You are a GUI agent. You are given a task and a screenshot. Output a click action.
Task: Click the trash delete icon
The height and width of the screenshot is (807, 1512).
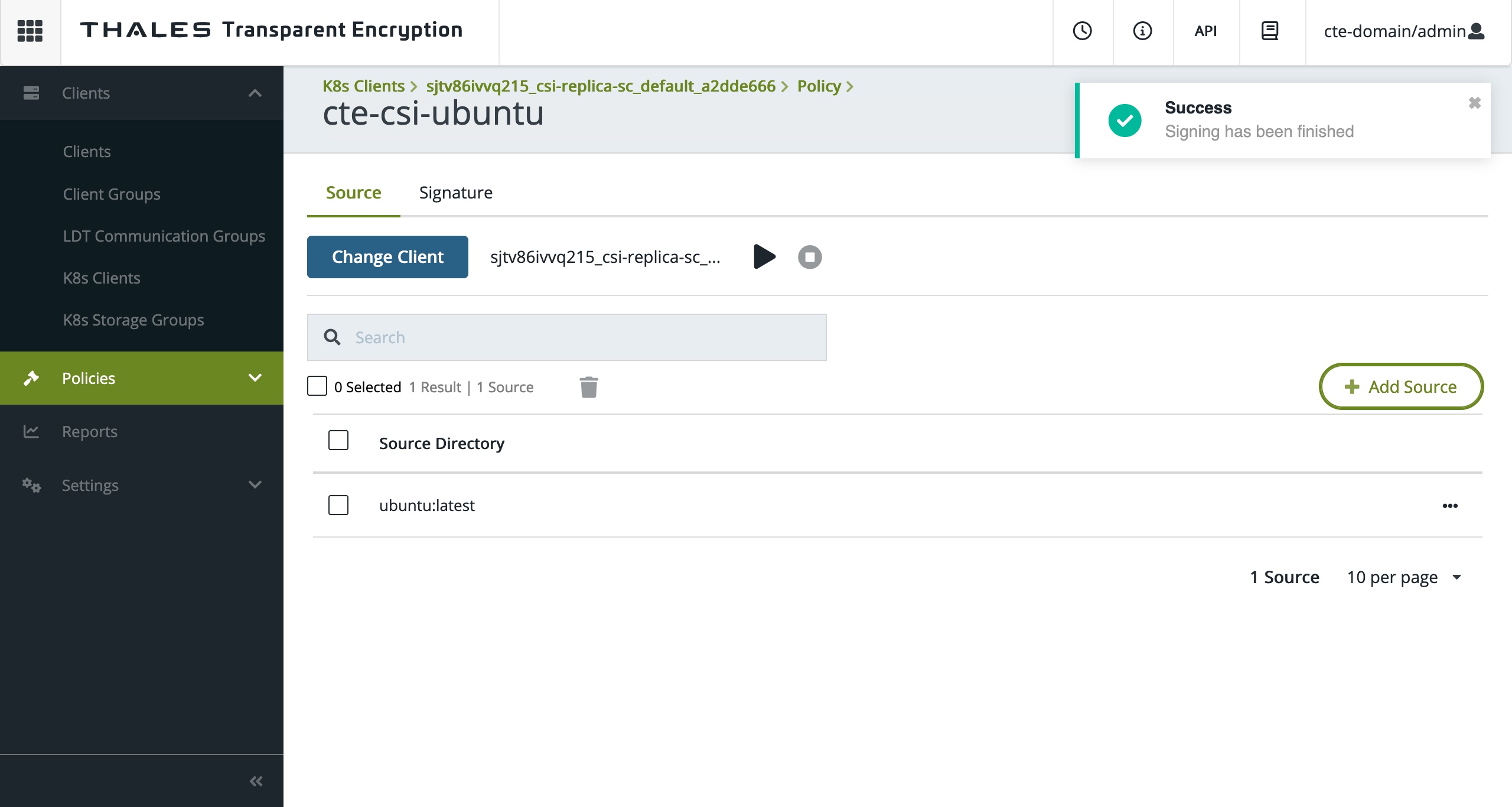[588, 388]
